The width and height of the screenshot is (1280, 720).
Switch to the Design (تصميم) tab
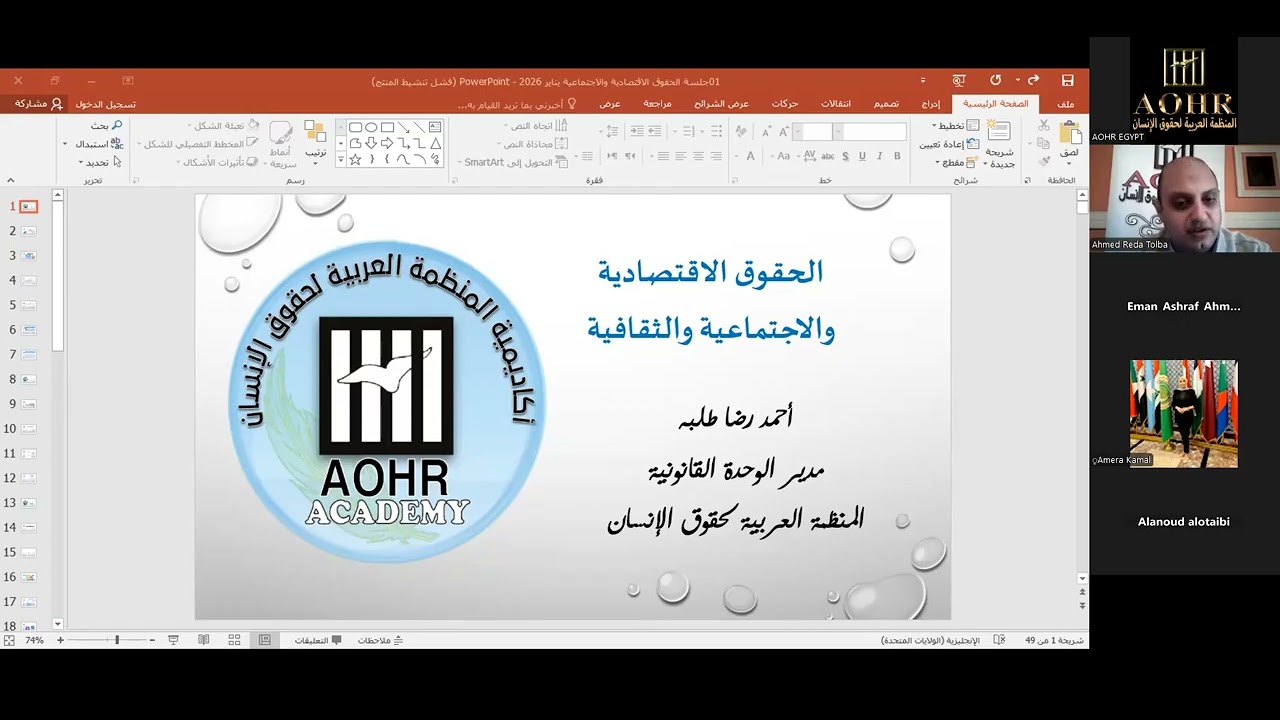[886, 104]
